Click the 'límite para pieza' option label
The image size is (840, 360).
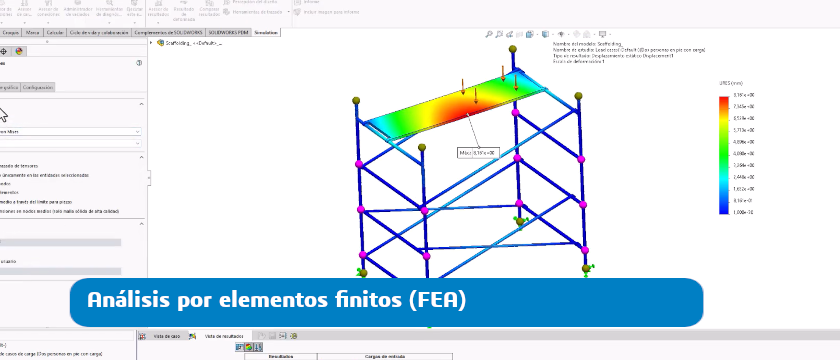36,202
